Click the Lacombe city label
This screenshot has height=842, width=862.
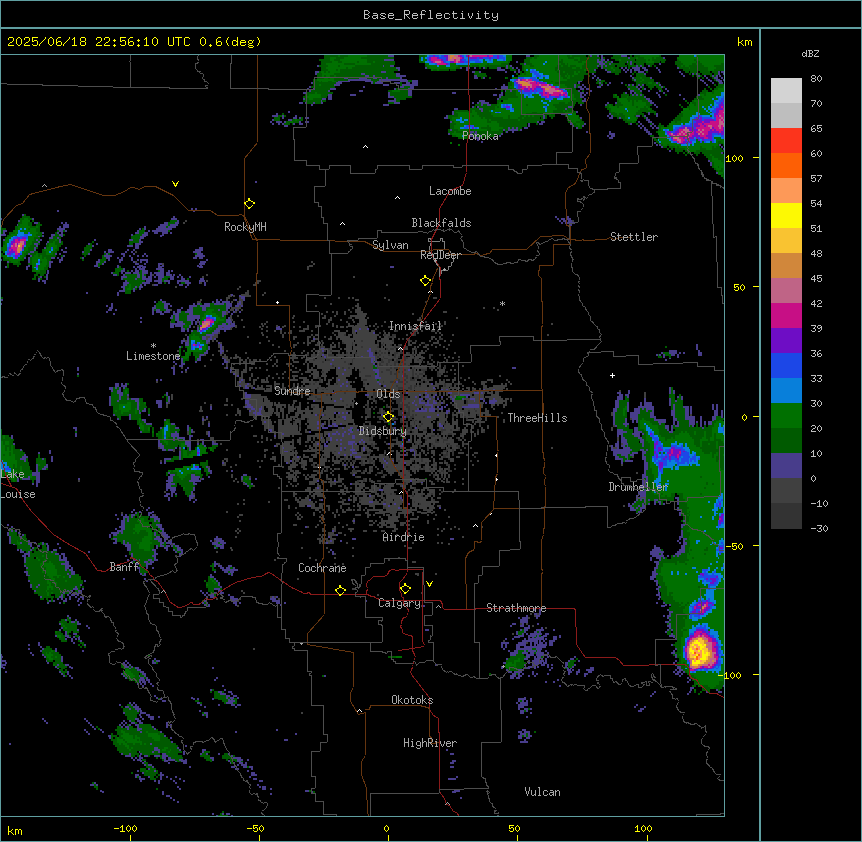(450, 191)
